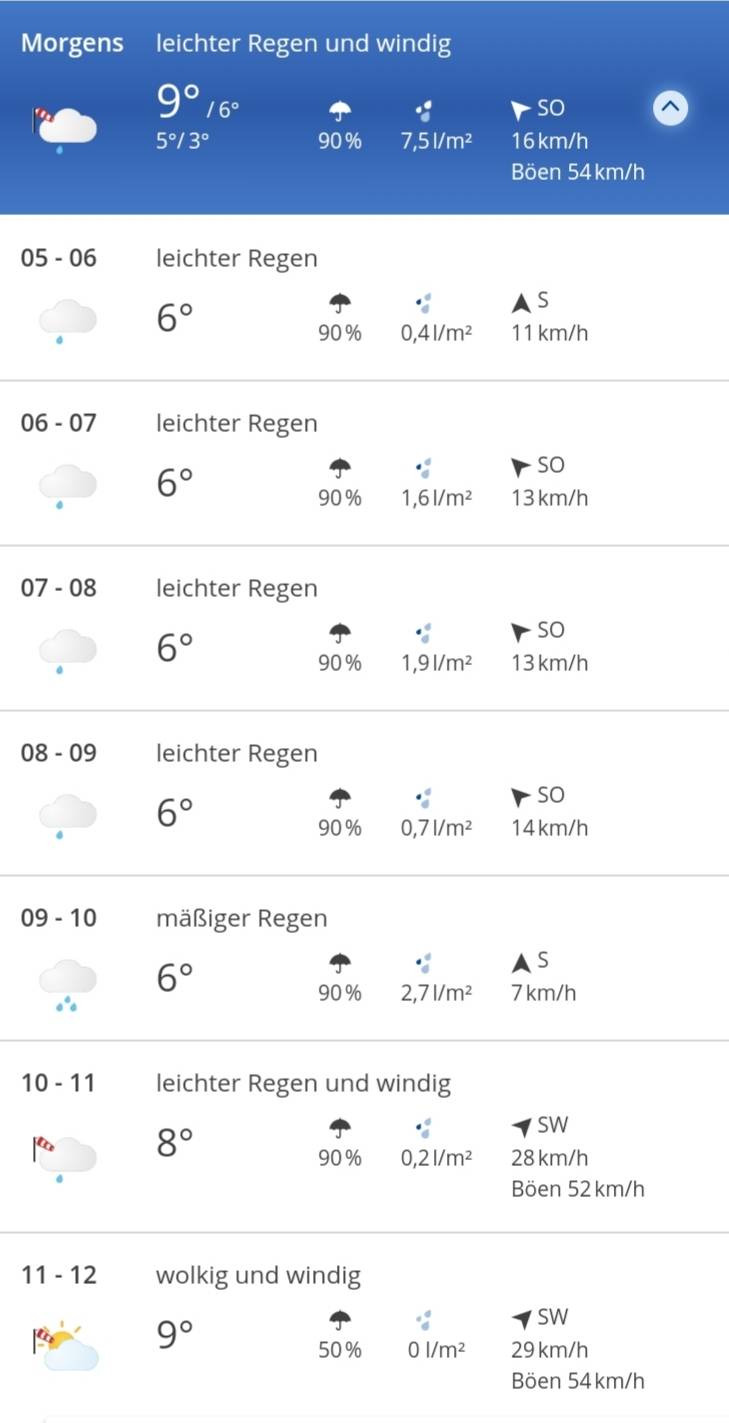Select the 05 - 06 hourly time label
This screenshot has width=729, height=1423.
click(59, 258)
